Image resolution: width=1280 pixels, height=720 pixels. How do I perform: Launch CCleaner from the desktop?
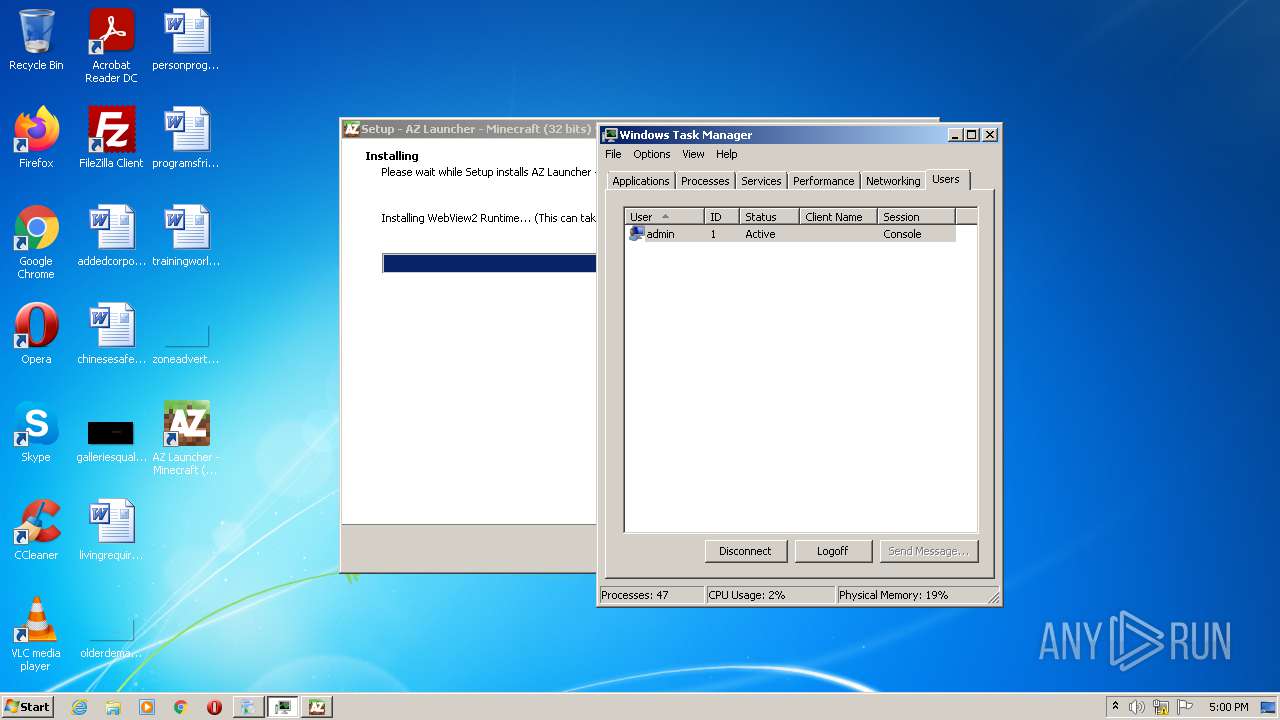pyautogui.click(x=36, y=531)
